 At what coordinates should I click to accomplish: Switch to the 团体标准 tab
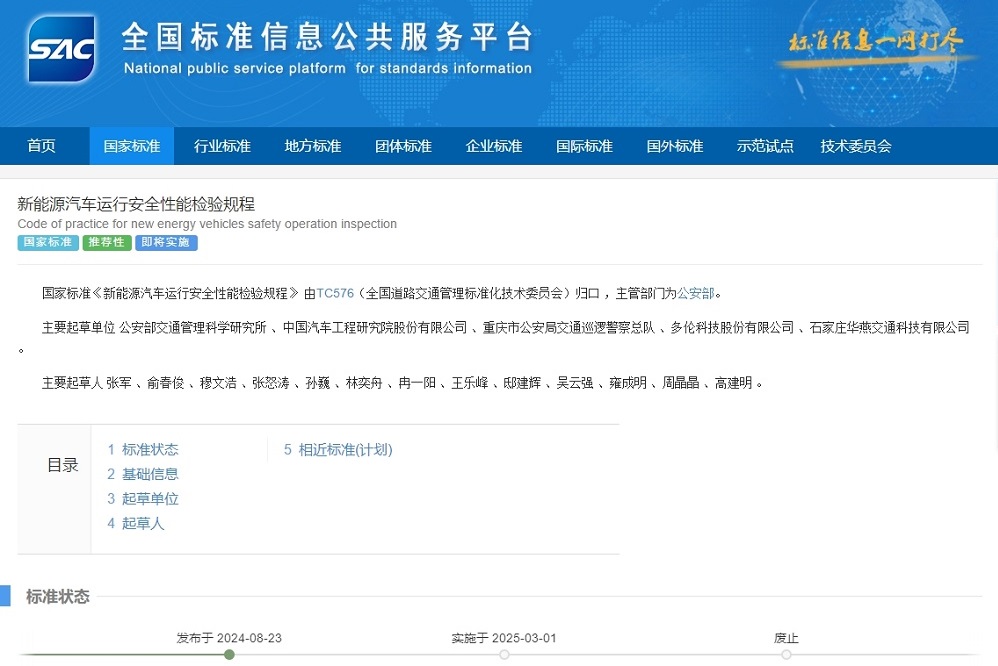pyautogui.click(x=403, y=145)
